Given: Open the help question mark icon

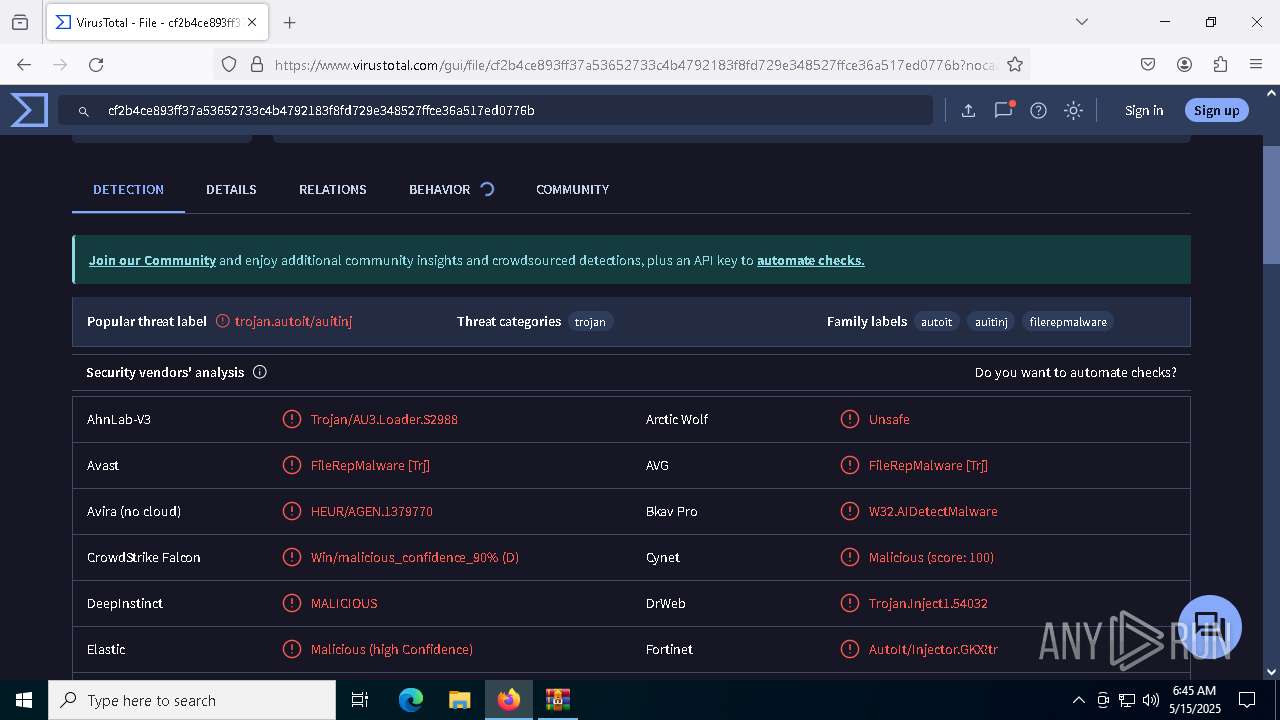Looking at the screenshot, I should point(1039,111).
